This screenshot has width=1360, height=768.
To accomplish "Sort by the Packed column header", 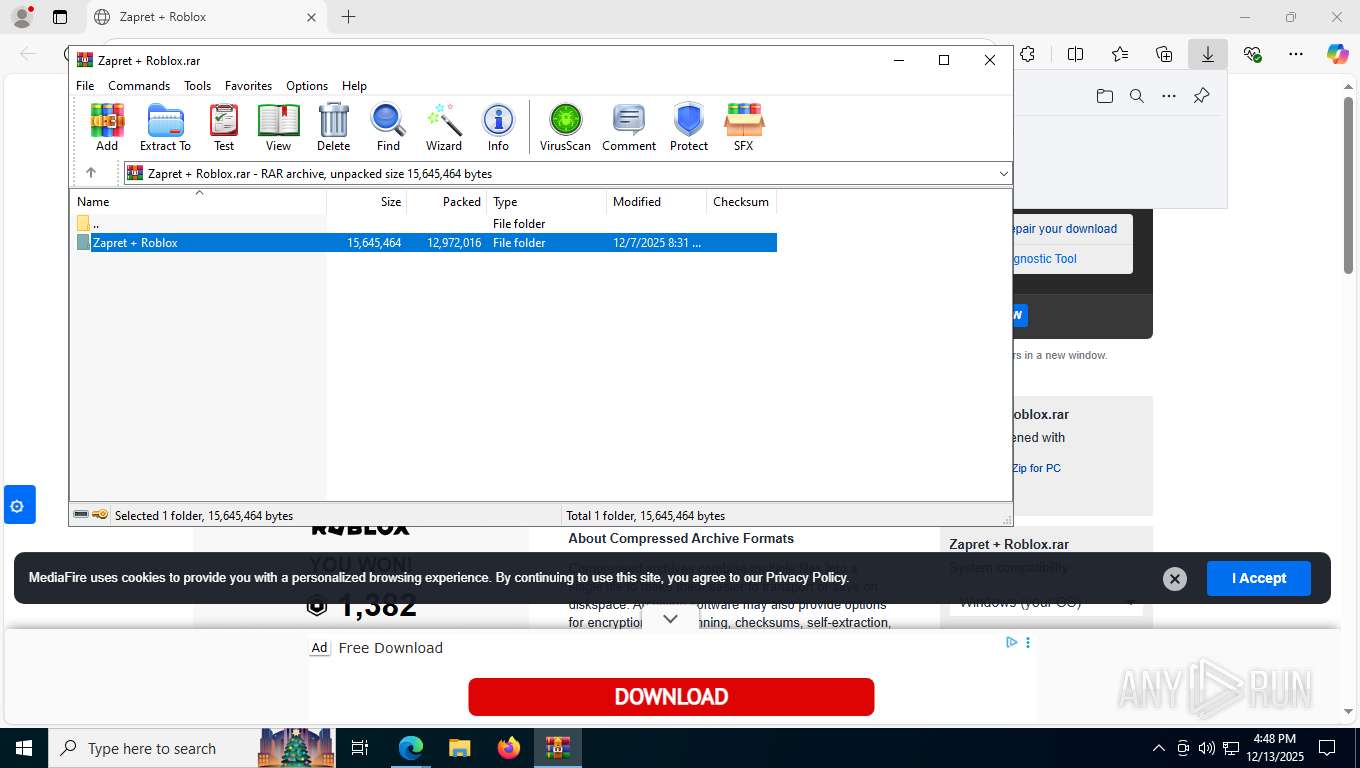I will [447, 201].
